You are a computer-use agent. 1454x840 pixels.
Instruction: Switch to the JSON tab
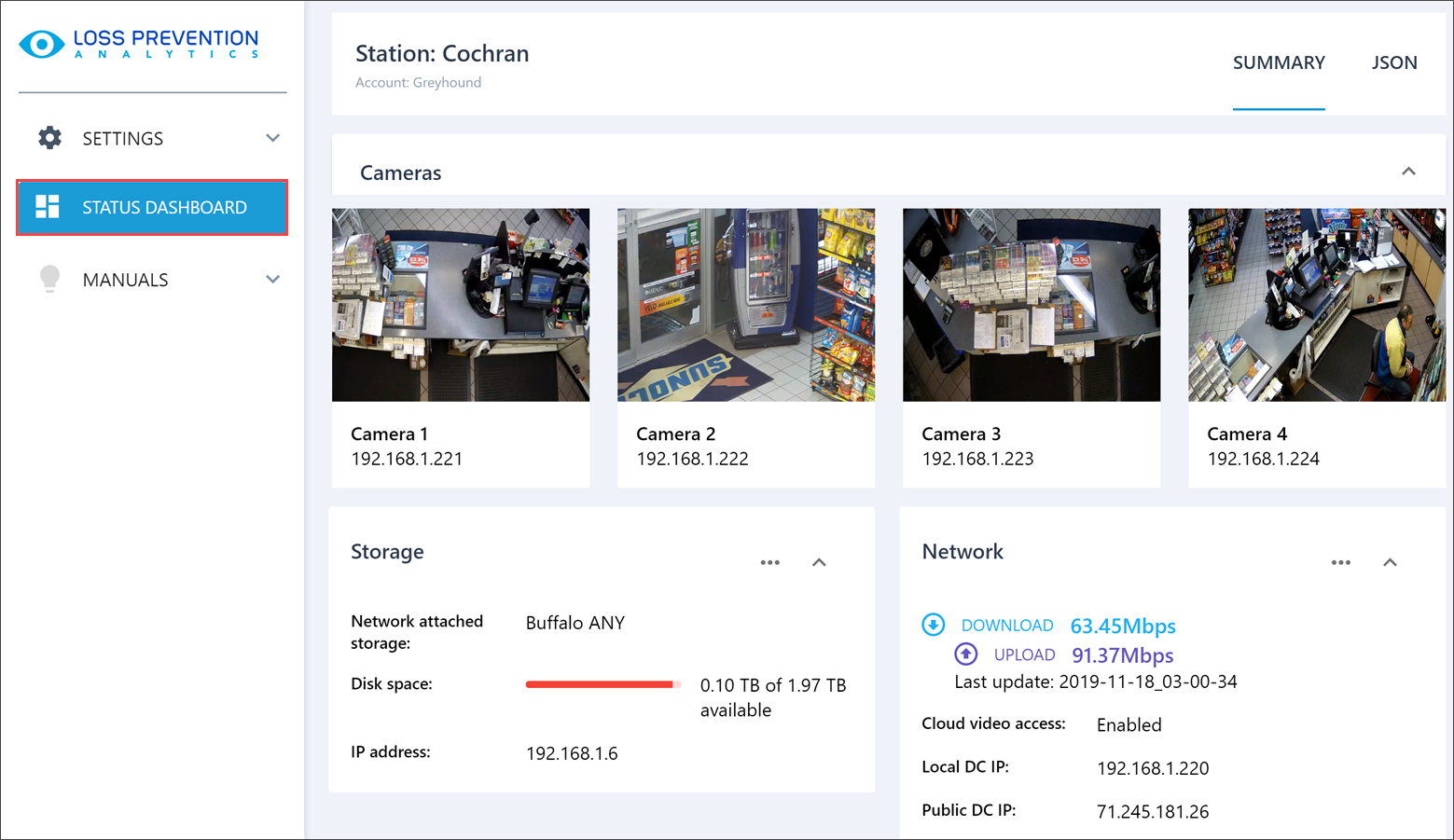point(1393,62)
